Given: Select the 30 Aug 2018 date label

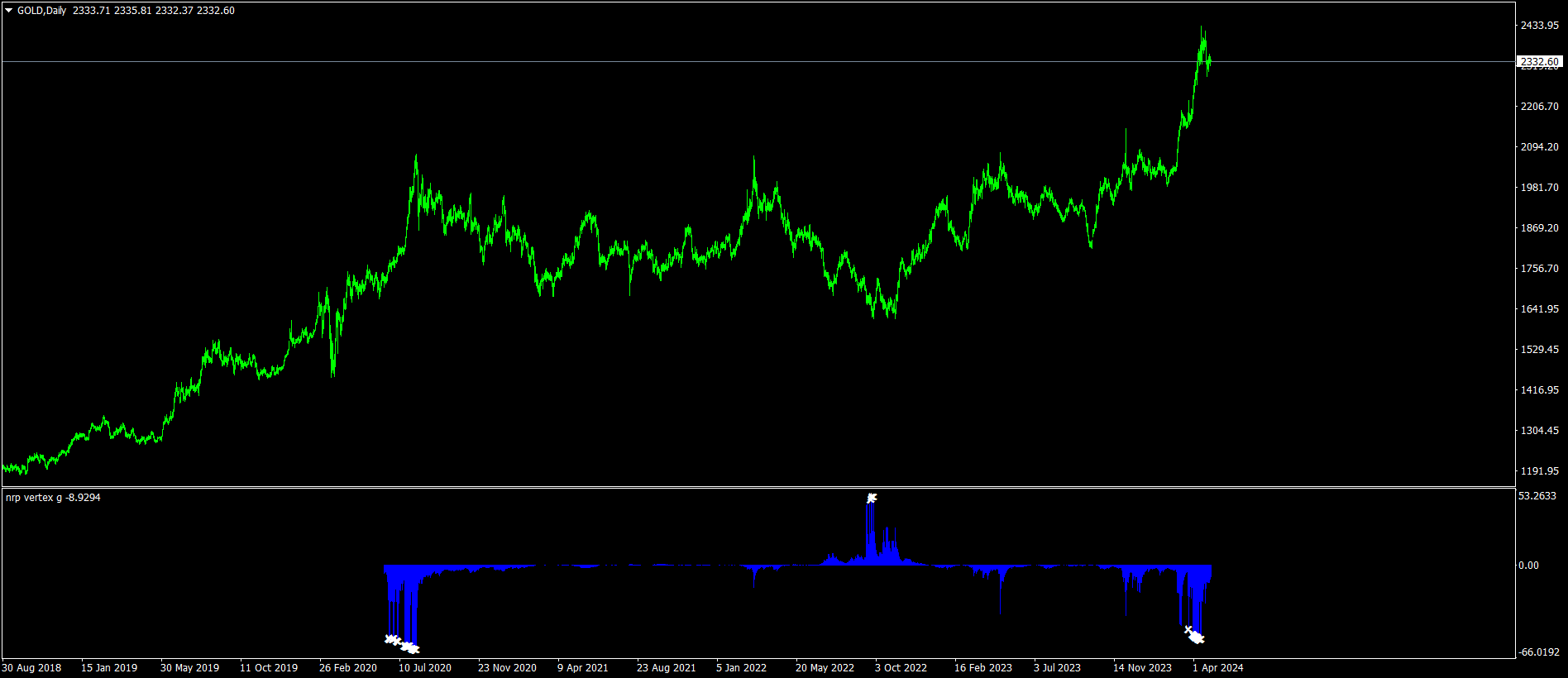Looking at the screenshot, I should tap(31, 668).
